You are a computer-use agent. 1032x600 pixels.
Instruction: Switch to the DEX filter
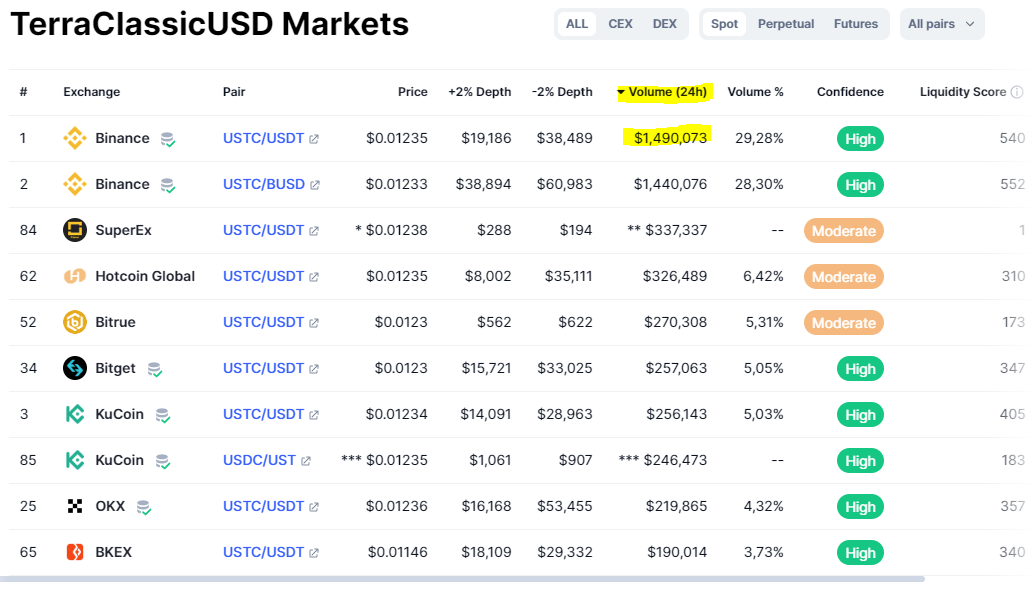click(x=664, y=24)
